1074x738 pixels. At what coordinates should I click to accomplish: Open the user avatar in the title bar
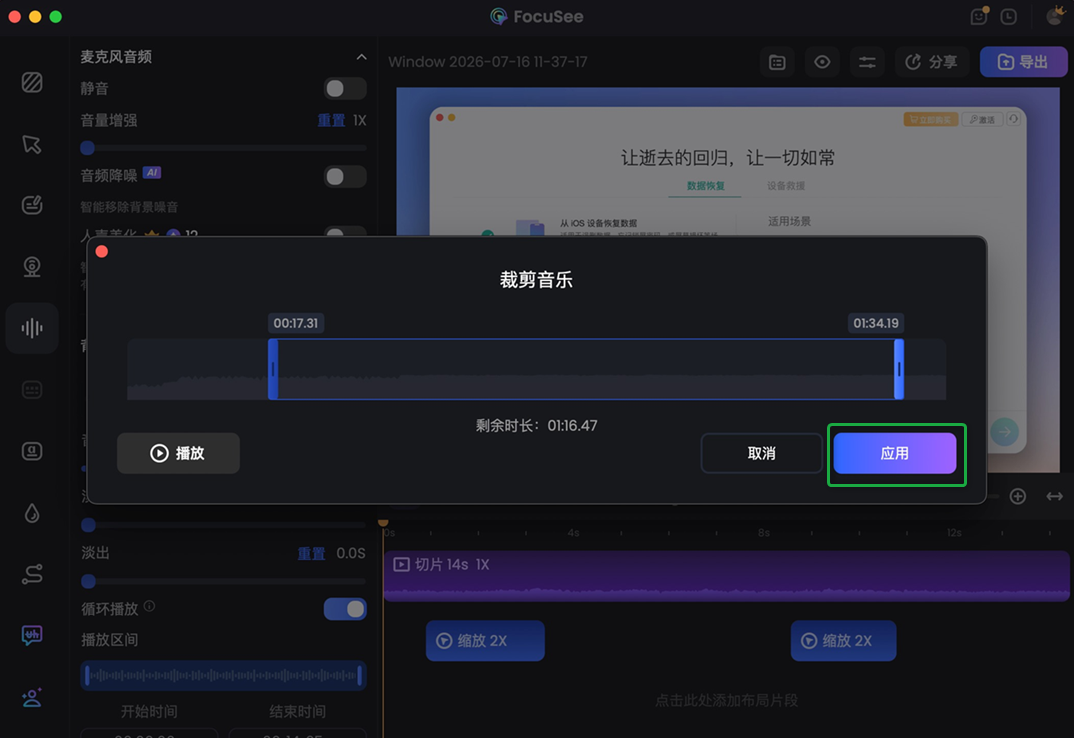(x=1056, y=16)
